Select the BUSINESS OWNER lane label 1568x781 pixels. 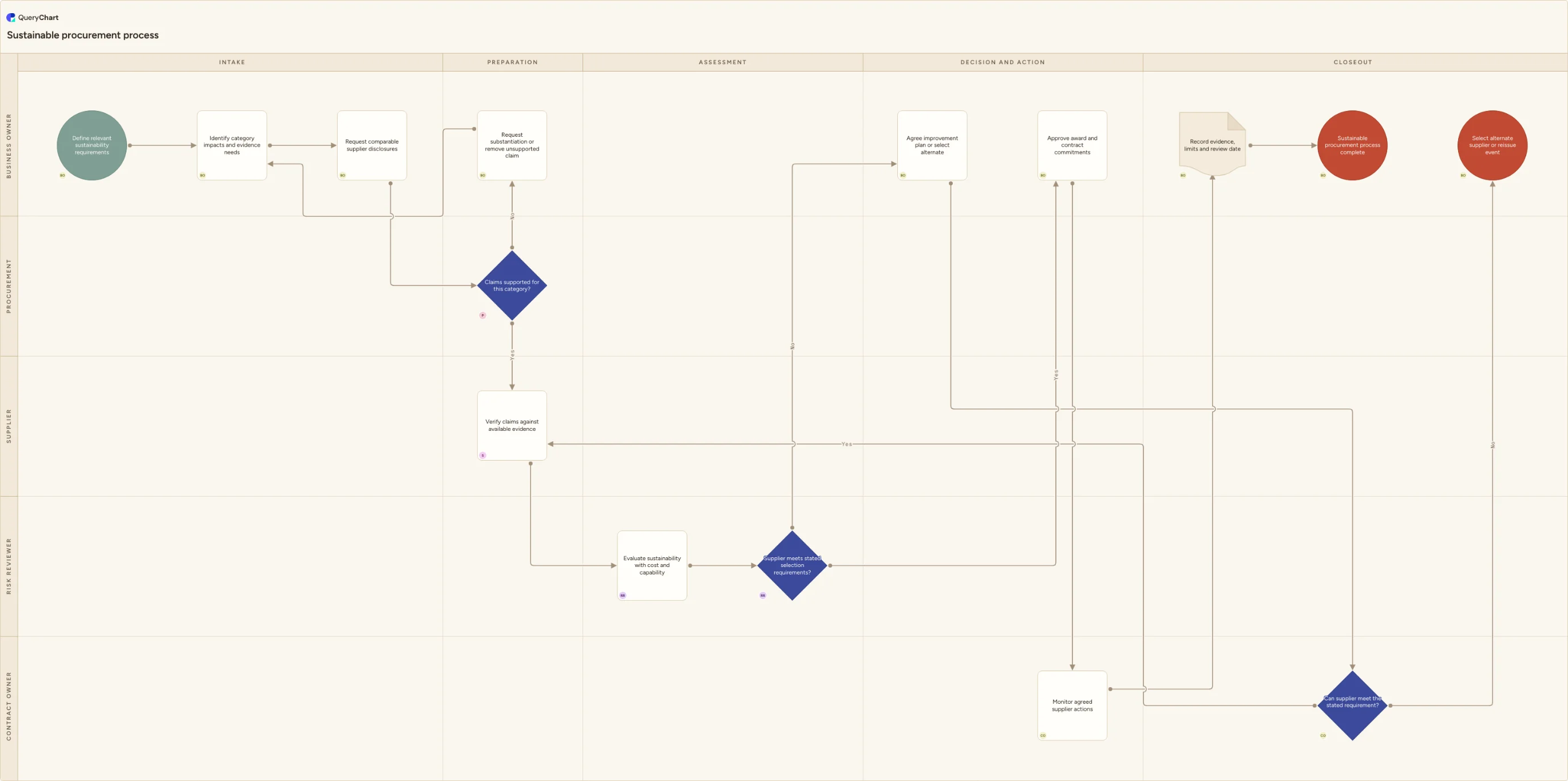click(9, 145)
